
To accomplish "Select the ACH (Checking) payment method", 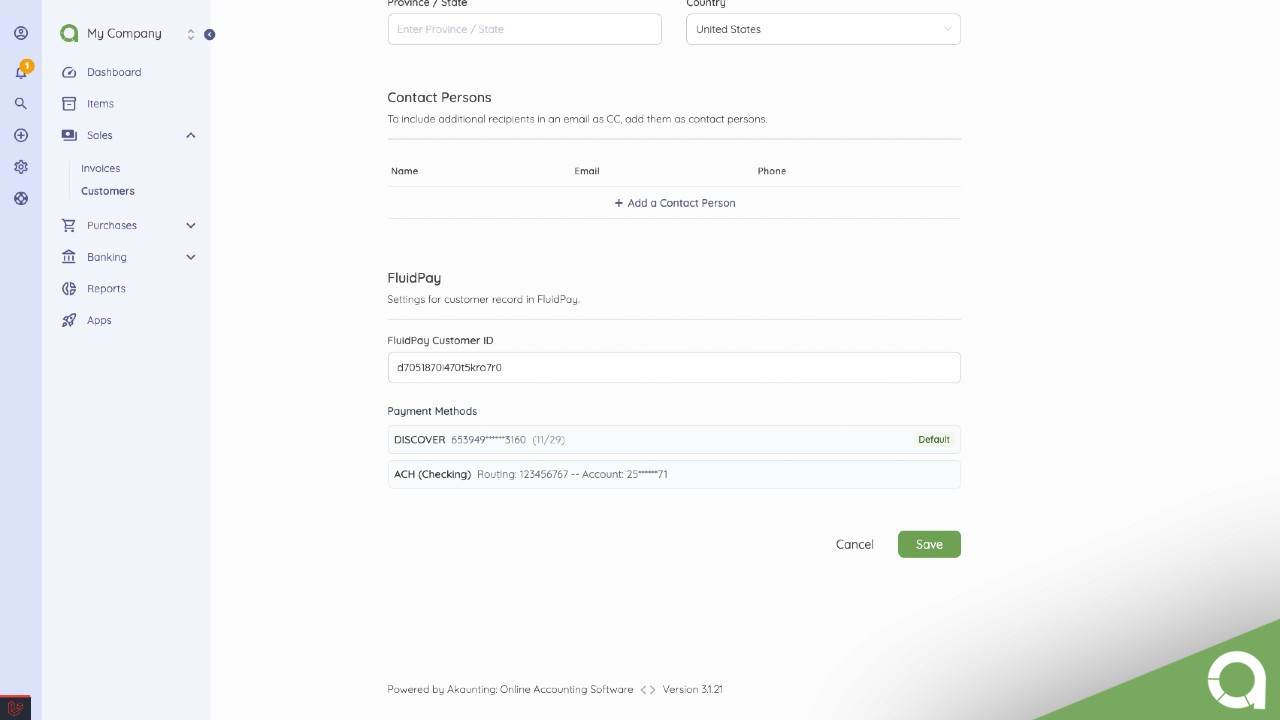I will (673, 474).
